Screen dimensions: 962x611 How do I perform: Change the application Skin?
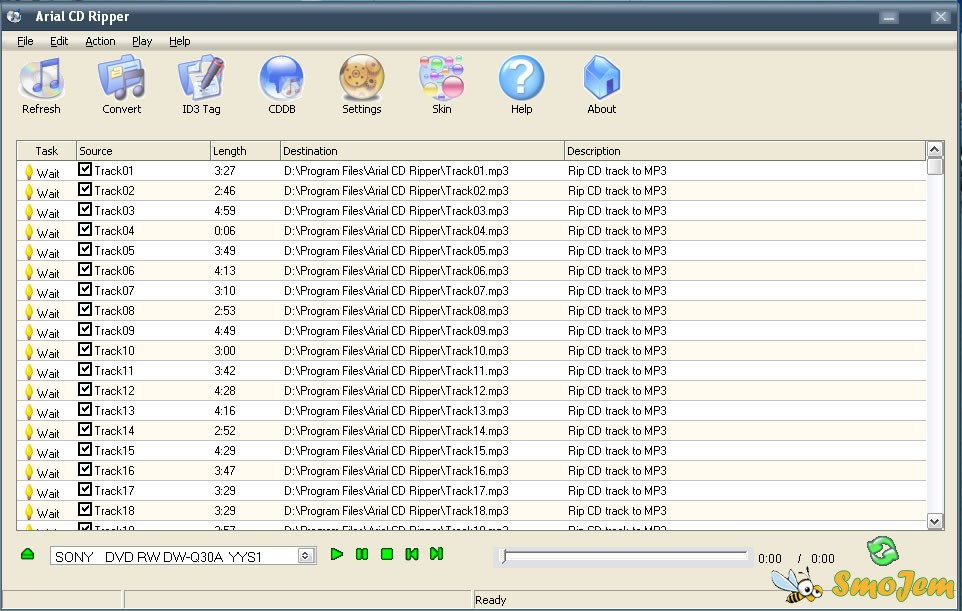(x=442, y=78)
